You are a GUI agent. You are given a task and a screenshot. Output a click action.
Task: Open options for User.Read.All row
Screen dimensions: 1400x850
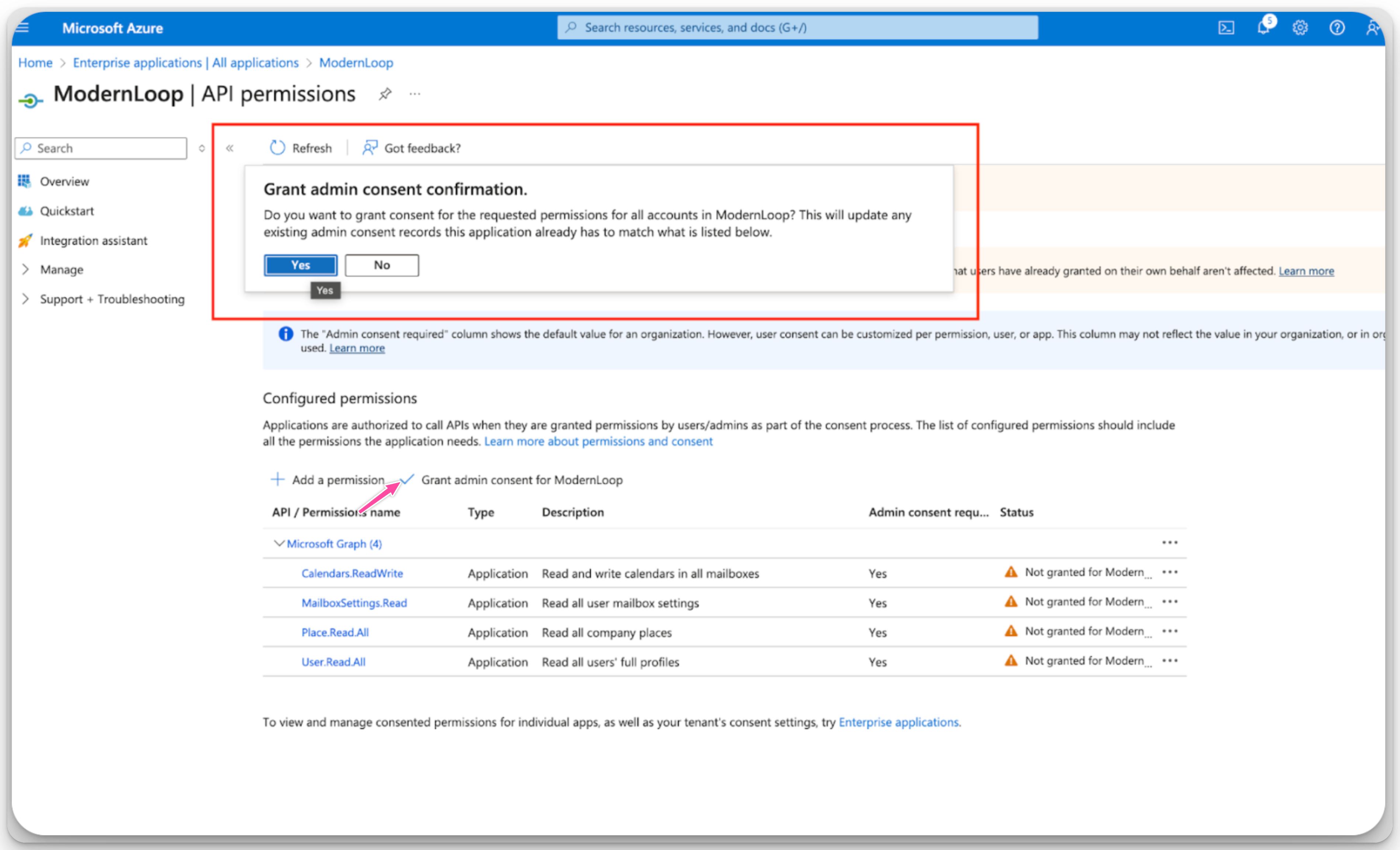1170,661
